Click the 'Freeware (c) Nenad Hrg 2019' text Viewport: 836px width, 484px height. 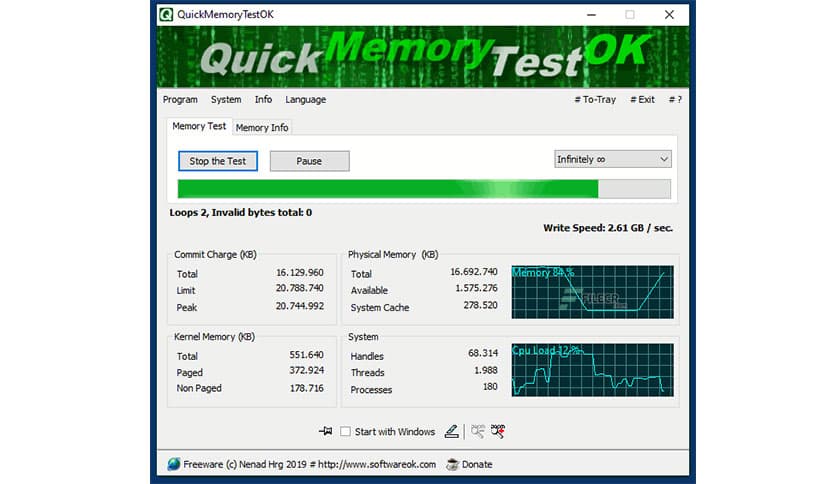[245, 464]
